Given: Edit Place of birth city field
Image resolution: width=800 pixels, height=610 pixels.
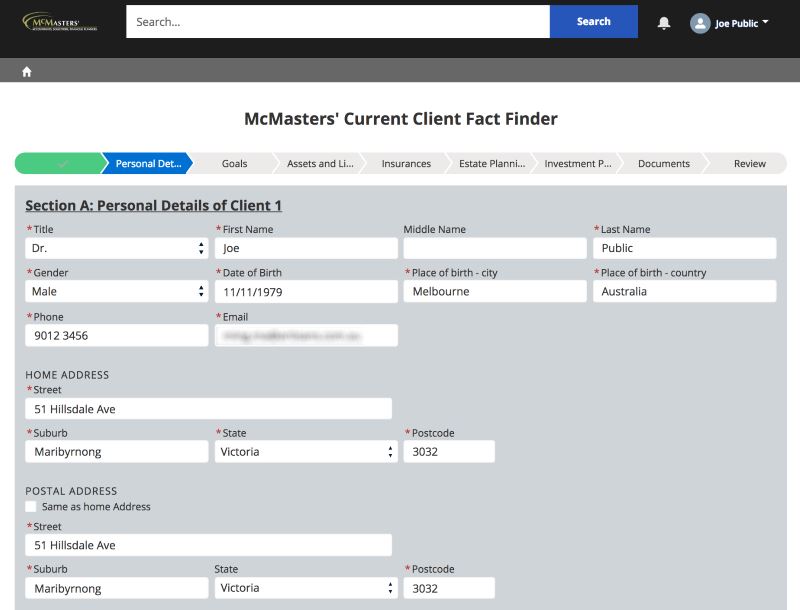Looking at the screenshot, I should (x=495, y=291).
